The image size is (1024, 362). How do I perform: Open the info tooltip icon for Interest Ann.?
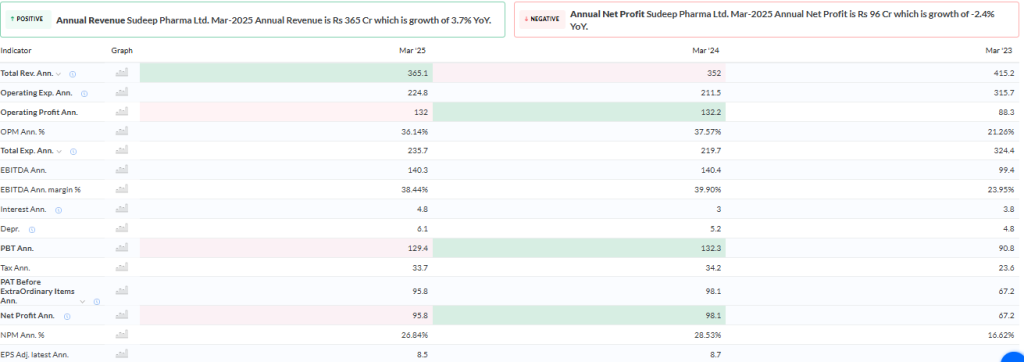59,210
